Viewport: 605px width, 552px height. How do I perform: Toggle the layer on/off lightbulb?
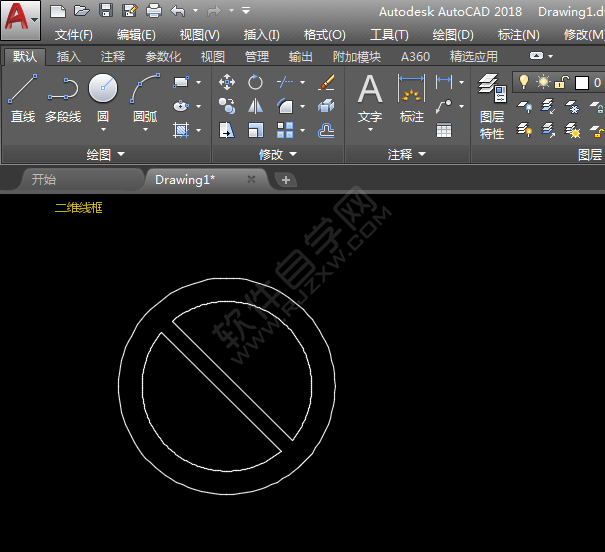(524, 82)
